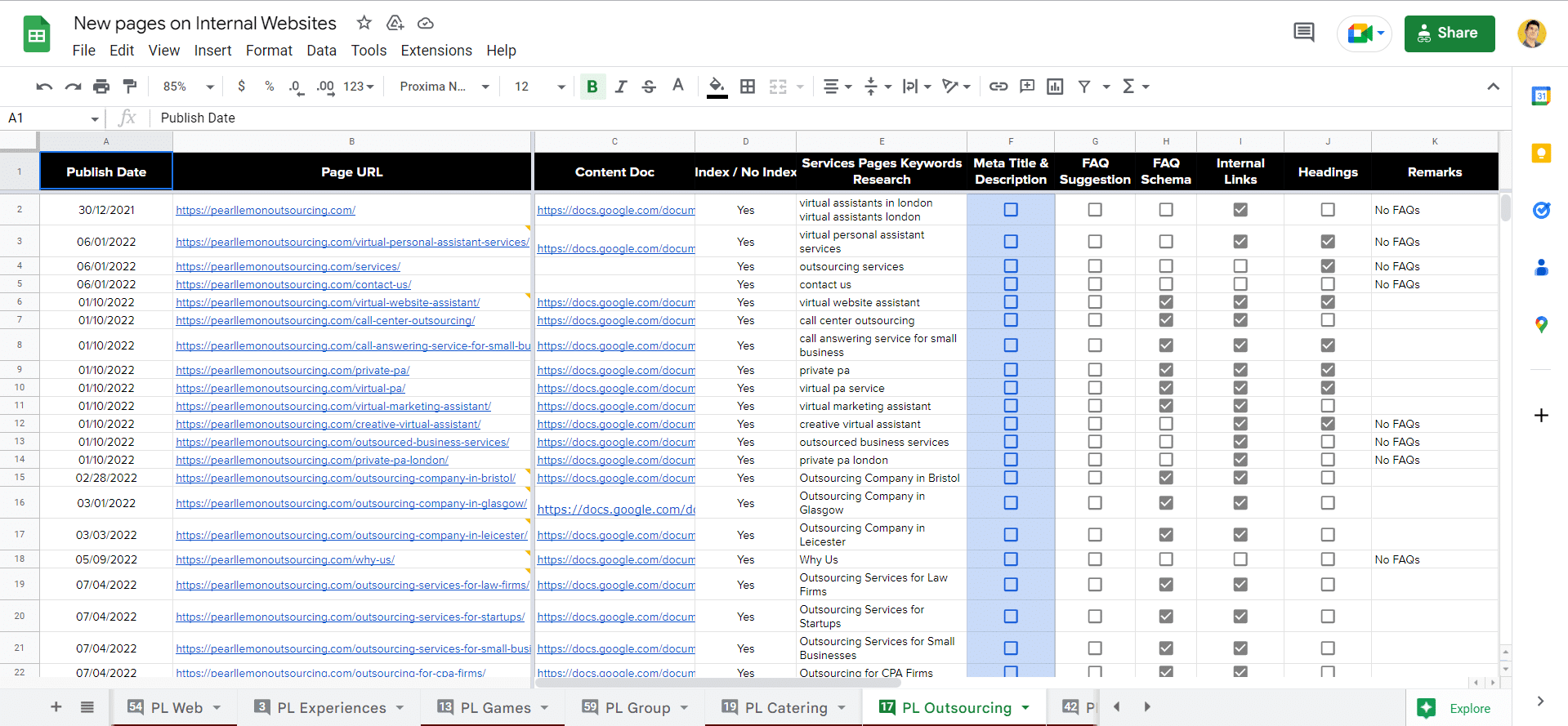
Task: Check FAQ Schema for Why Us row
Action: [1166, 559]
